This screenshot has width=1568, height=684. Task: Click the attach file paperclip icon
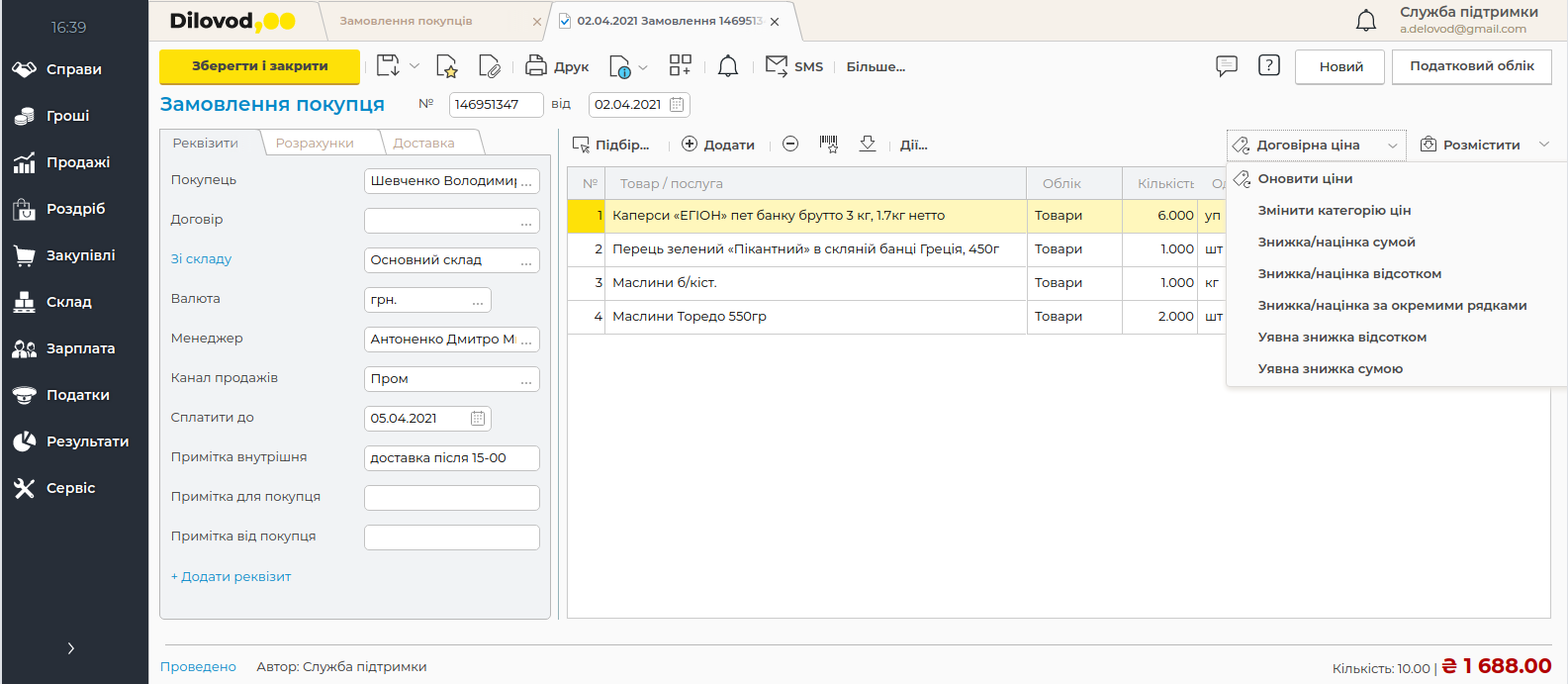click(x=489, y=66)
